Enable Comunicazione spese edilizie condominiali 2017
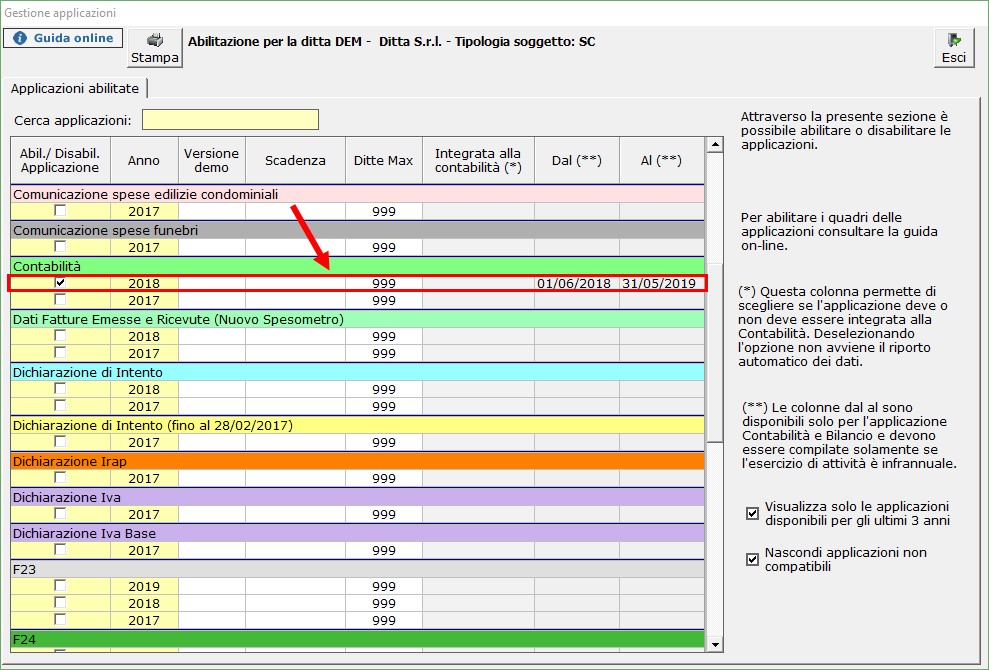 point(60,210)
